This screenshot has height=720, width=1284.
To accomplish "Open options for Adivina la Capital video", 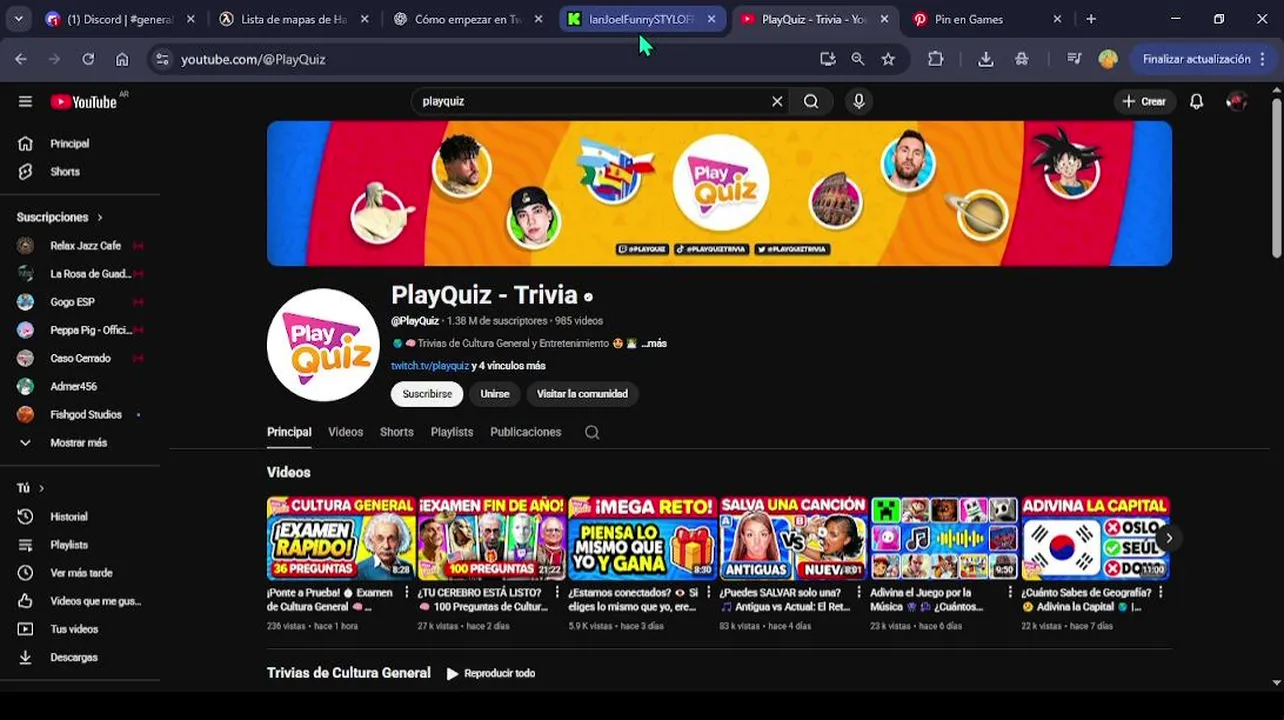I will [x=1160, y=593].
